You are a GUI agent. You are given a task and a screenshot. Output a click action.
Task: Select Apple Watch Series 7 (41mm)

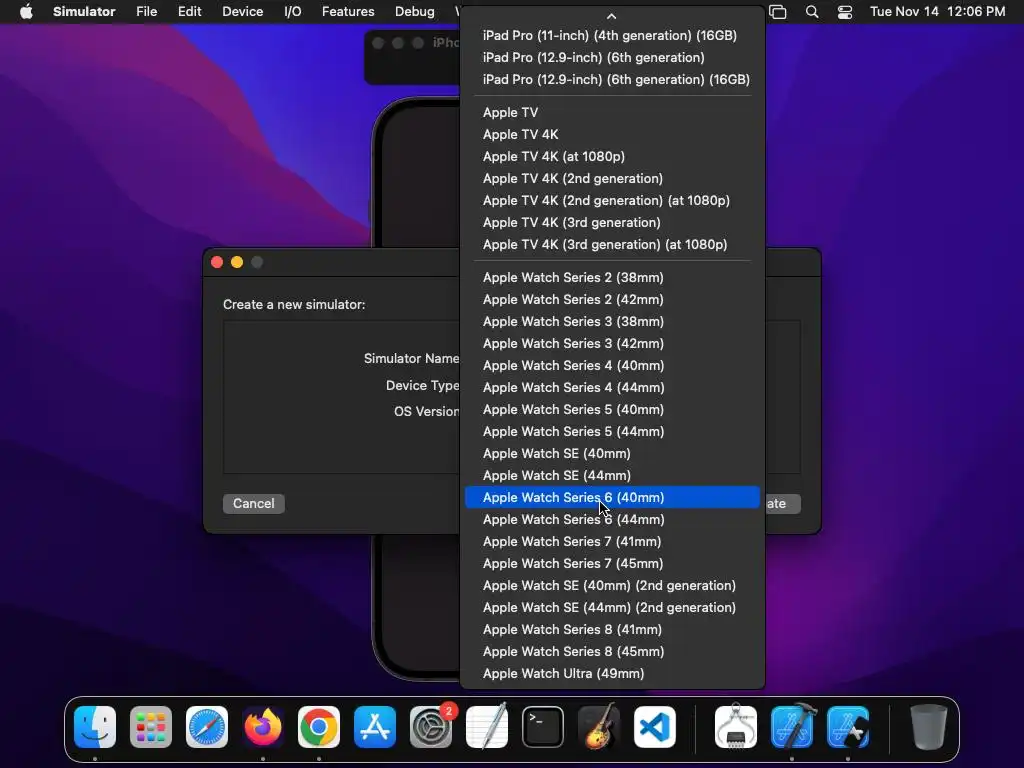[x=613, y=541]
